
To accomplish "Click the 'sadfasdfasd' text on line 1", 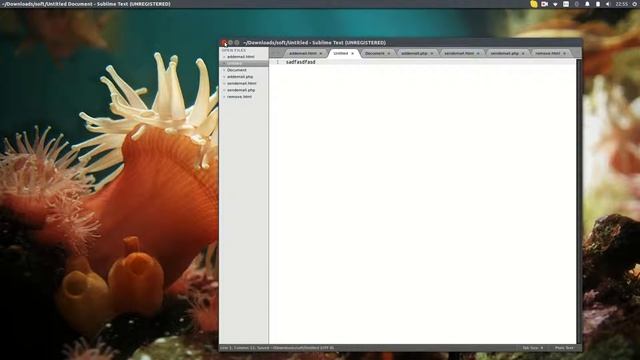I will coord(301,62).
